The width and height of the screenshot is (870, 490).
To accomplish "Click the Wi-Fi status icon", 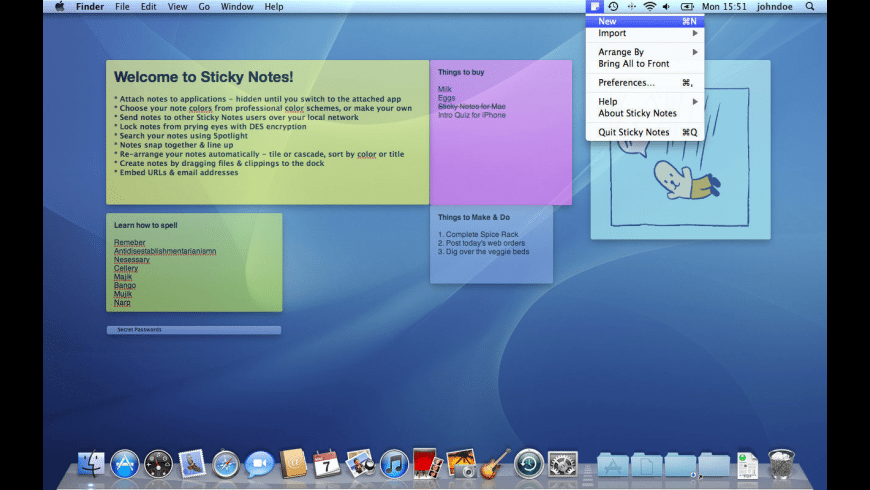I will pyautogui.click(x=649, y=7).
